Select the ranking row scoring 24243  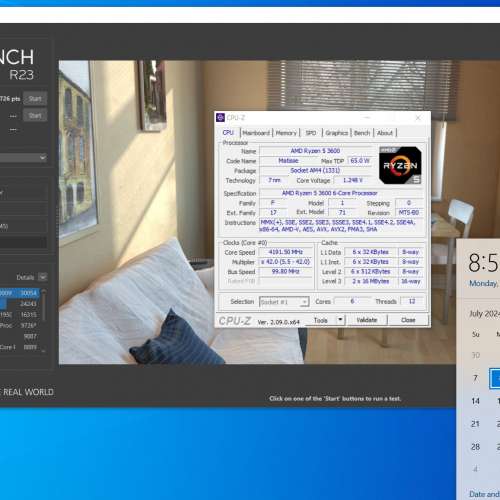pyautogui.click(x=19, y=304)
